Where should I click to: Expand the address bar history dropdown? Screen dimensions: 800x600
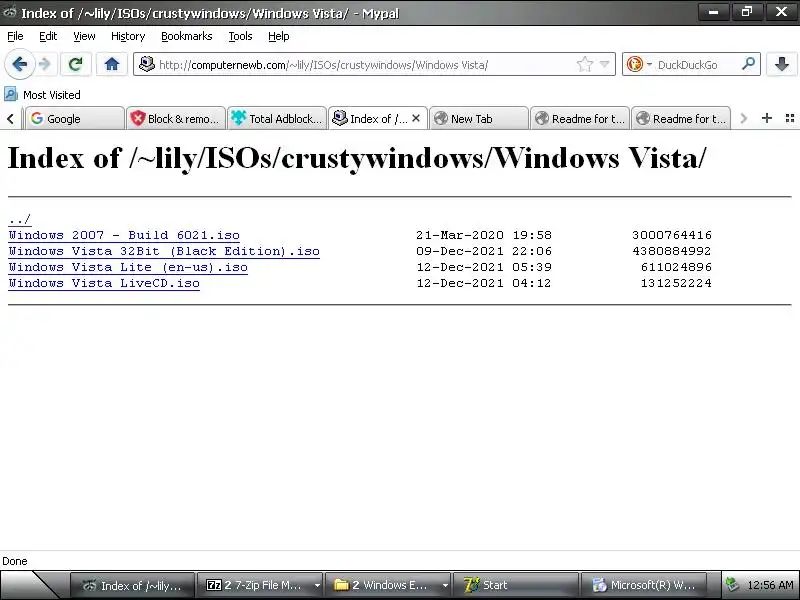605,64
